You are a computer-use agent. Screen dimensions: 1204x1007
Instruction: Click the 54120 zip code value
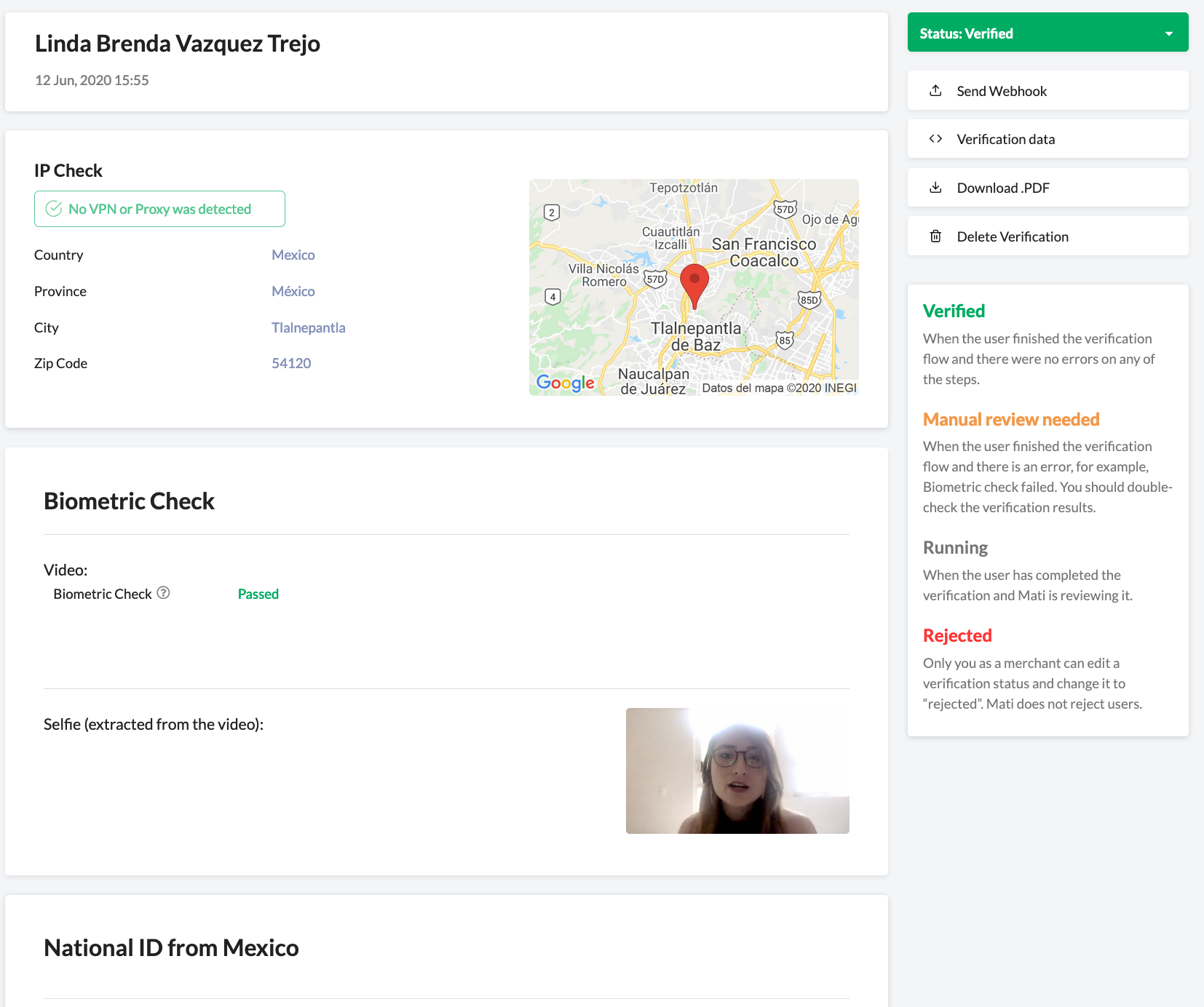coord(291,364)
